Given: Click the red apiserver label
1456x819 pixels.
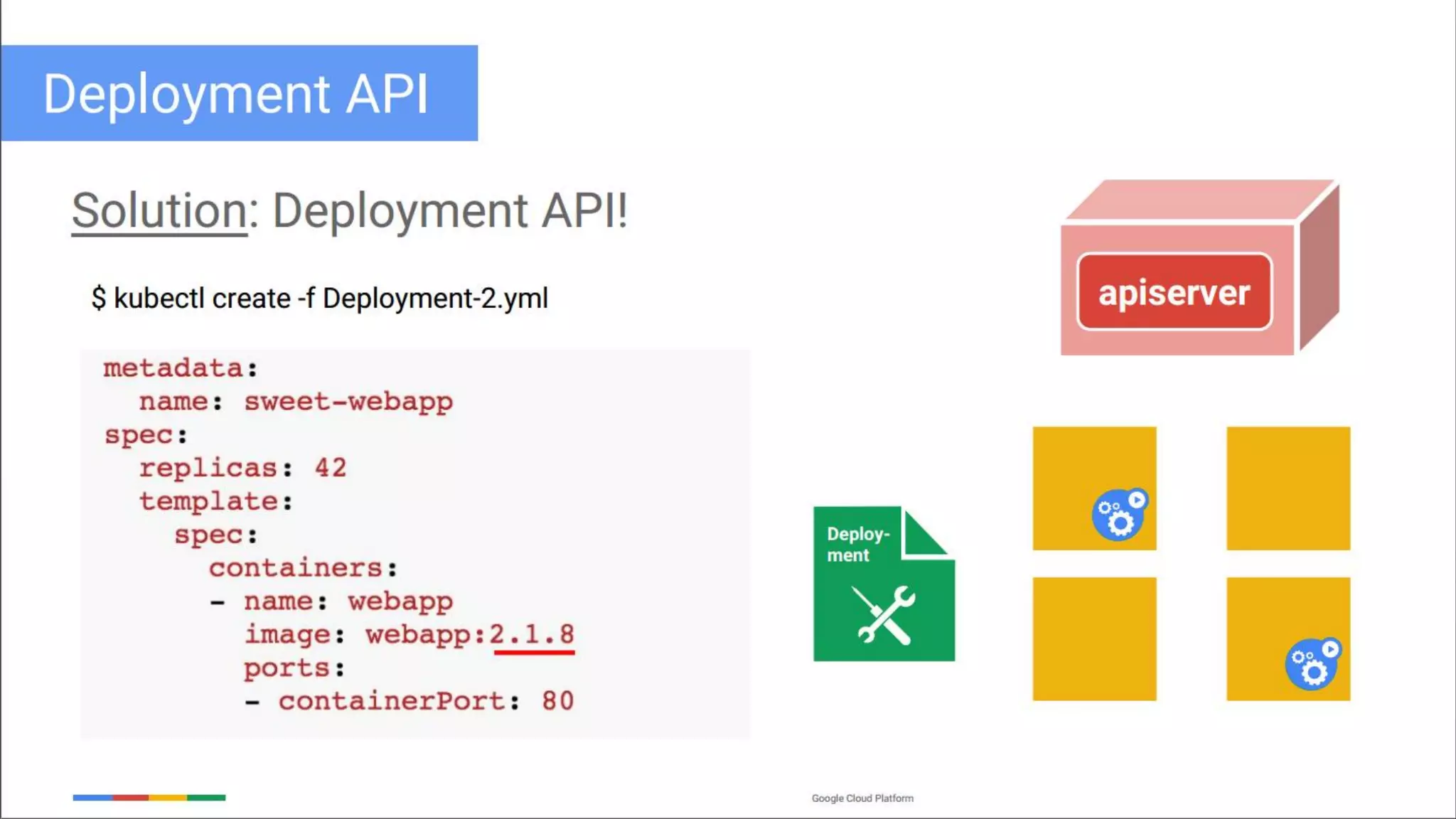Looking at the screenshot, I should click(1174, 293).
